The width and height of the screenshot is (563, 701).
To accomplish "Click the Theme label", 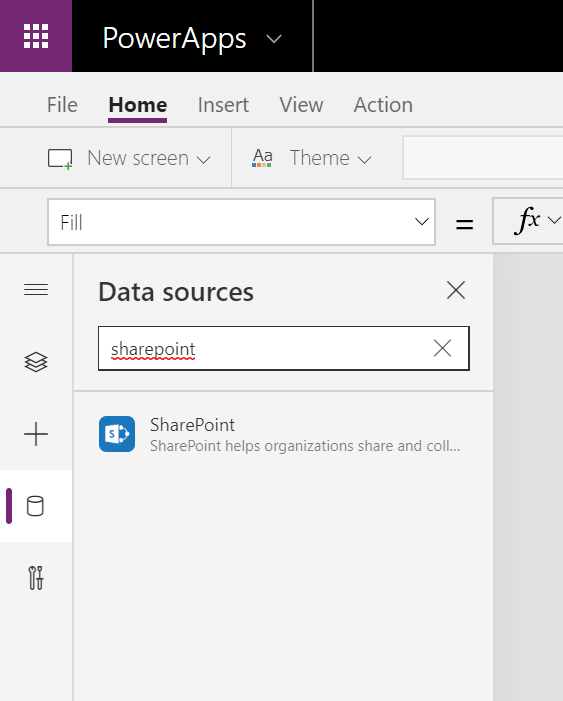I will (320, 158).
